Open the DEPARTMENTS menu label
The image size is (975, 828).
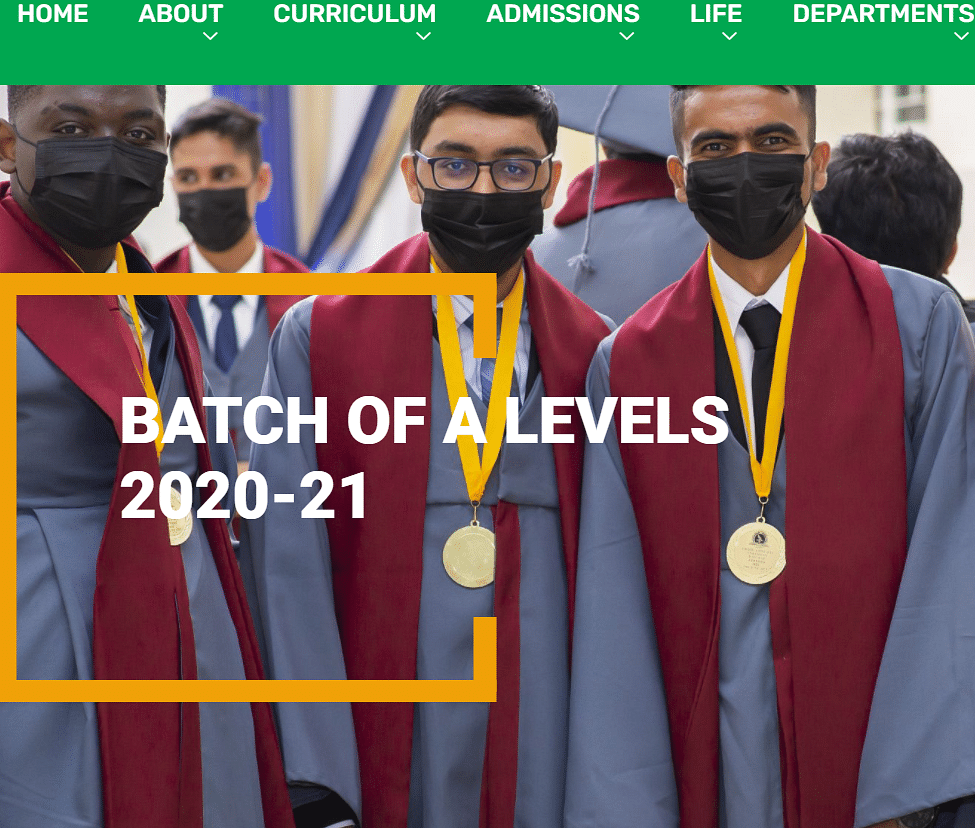click(x=884, y=14)
